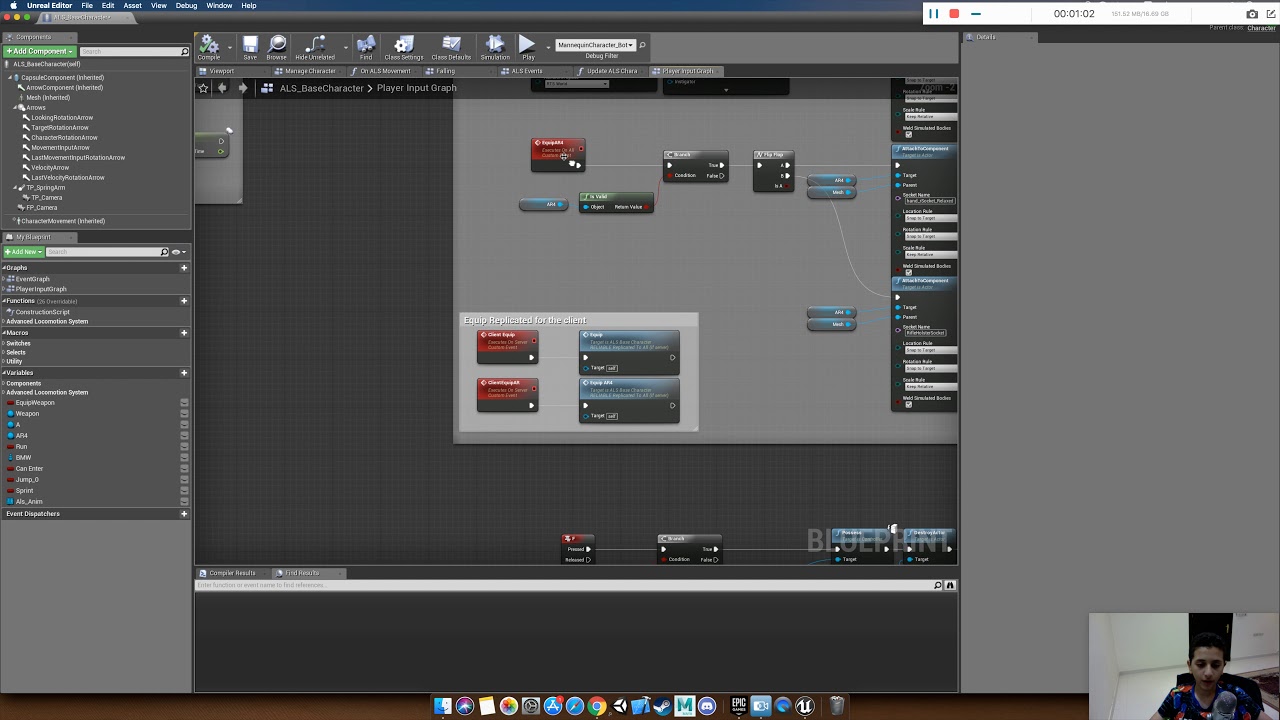Open My Blueprint view options eye dropdown

[x=179, y=252]
